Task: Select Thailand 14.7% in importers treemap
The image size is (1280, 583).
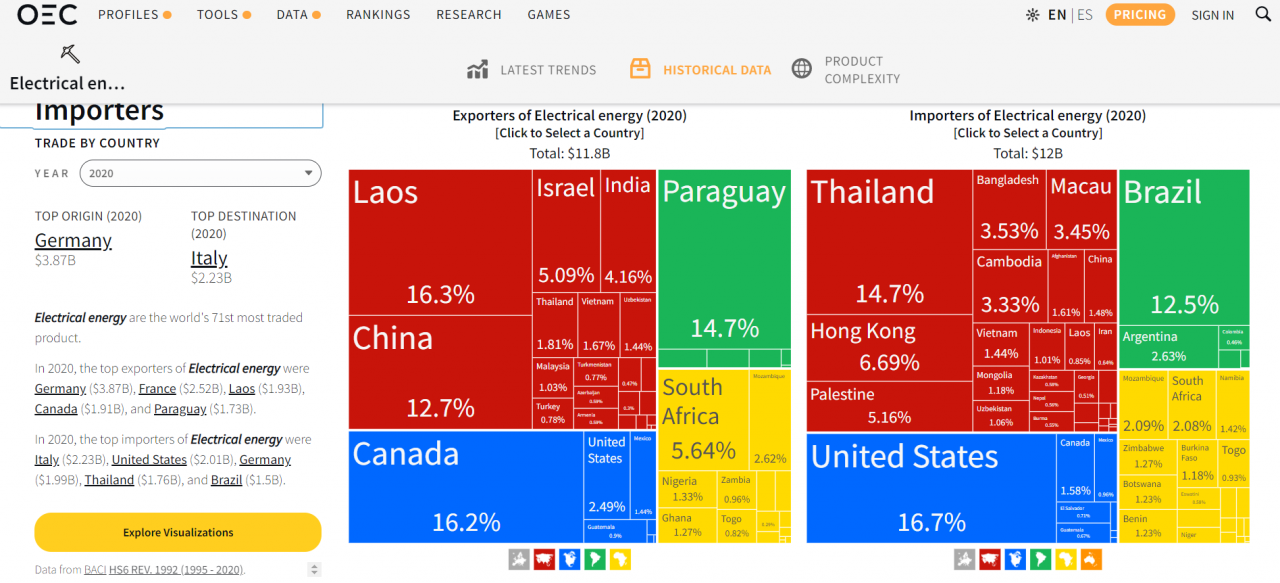Action: click(x=889, y=243)
